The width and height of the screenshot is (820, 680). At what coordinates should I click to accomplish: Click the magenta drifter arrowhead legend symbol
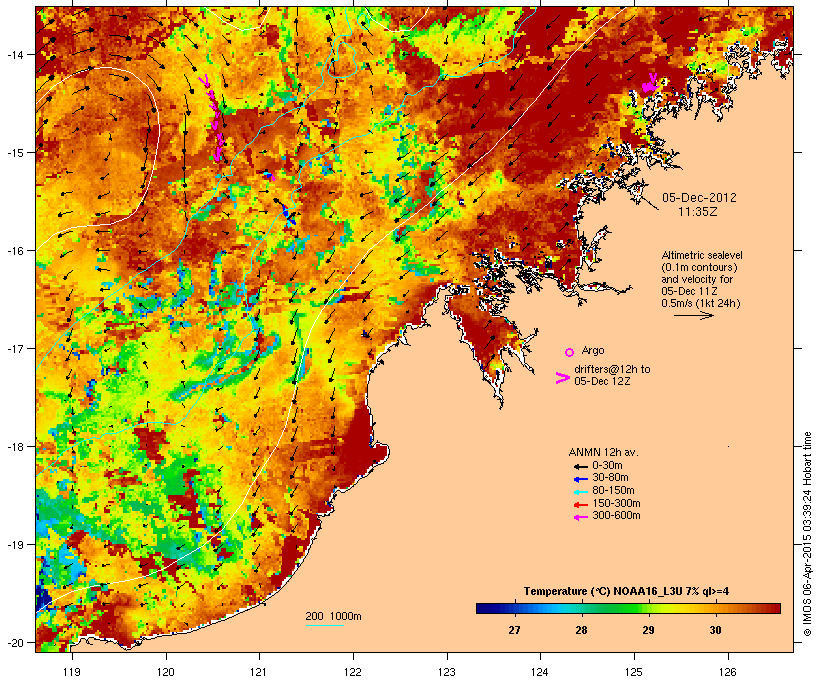click(x=562, y=378)
